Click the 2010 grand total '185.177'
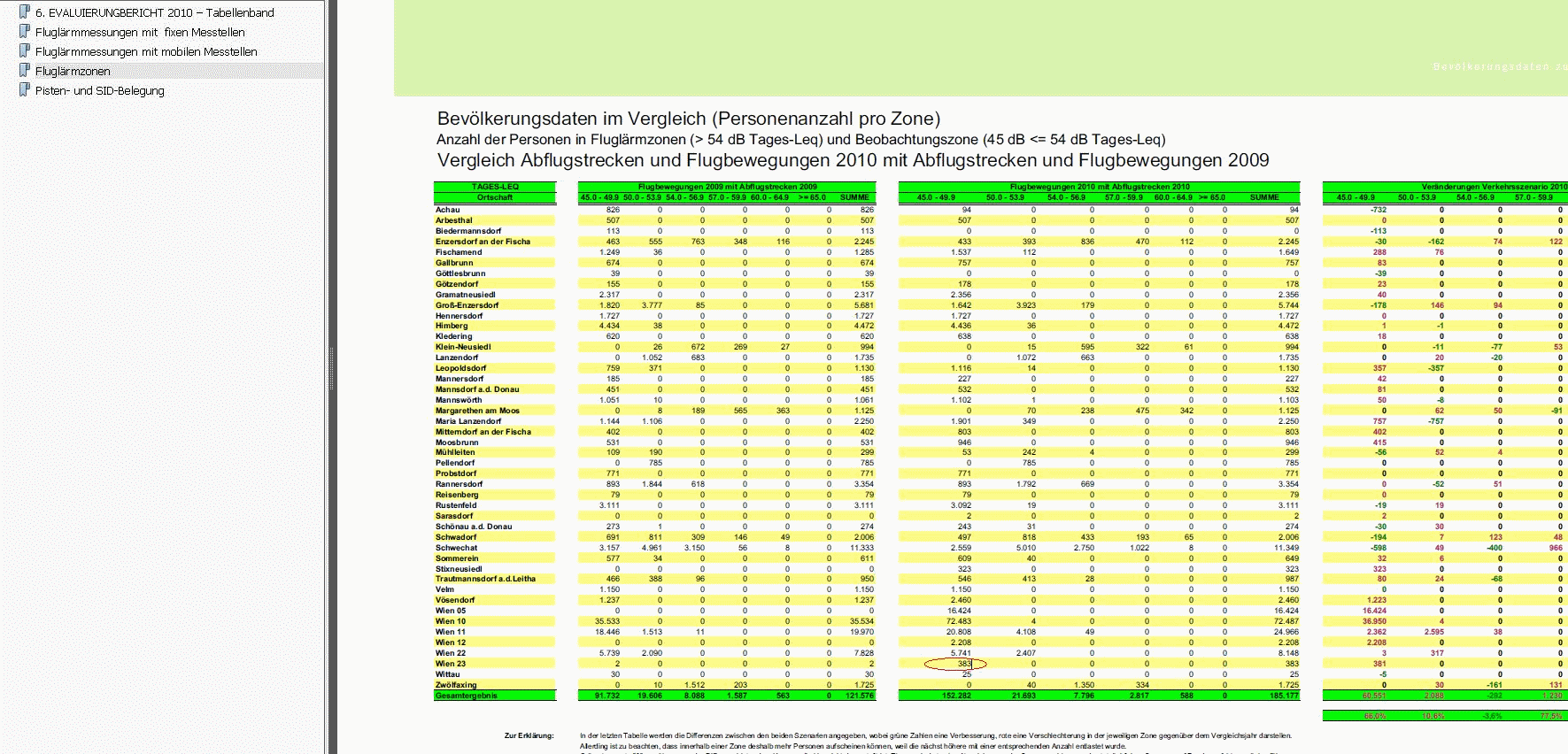The height and width of the screenshot is (754, 1568). pos(1283,696)
